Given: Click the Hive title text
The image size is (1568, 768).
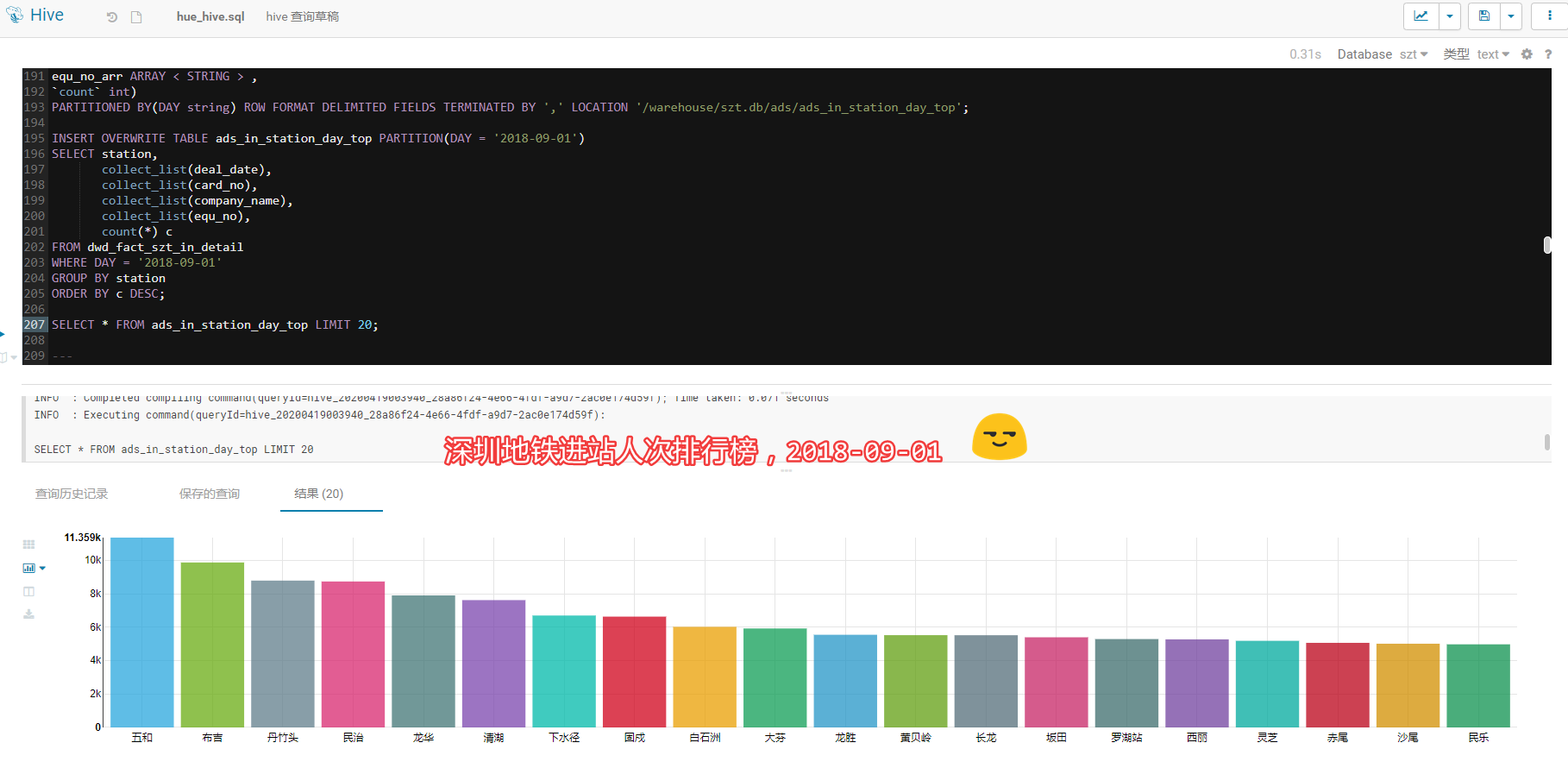Looking at the screenshot, I should pos(47,15).
